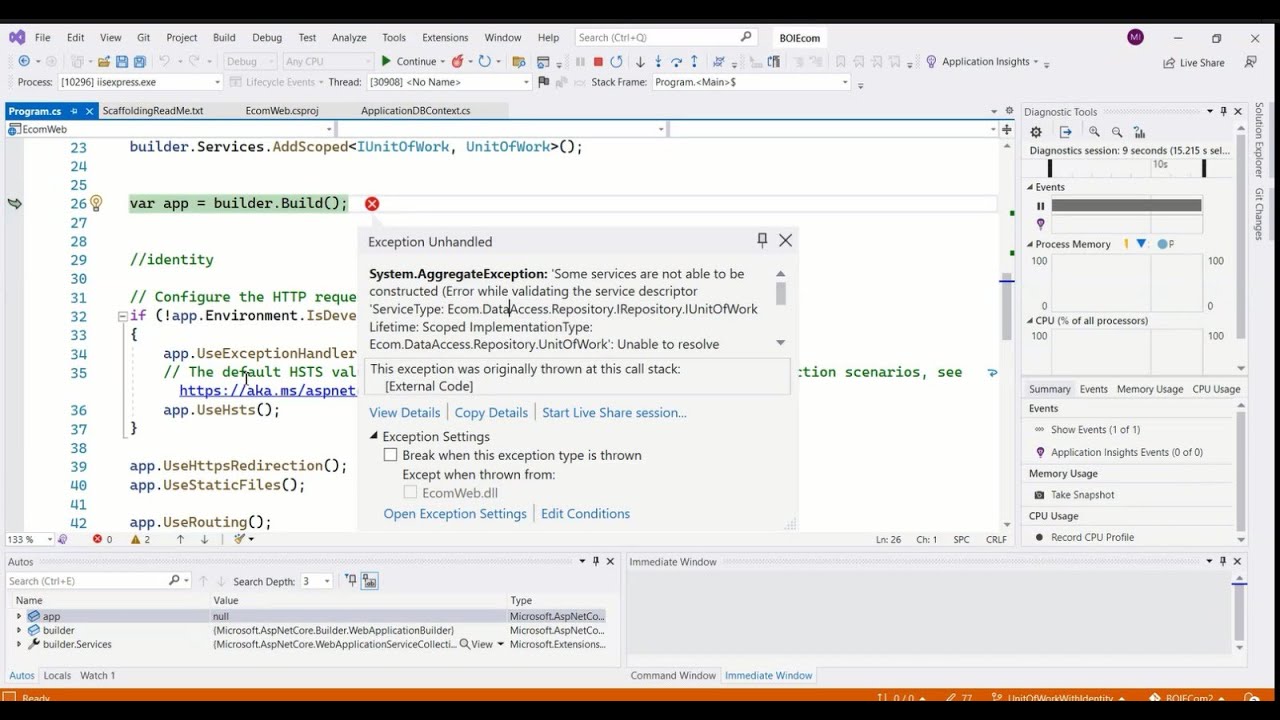Zoom in on diagnostics timeline
The height and width of the screenshot is (720, 1280).
click(1094, 132)
